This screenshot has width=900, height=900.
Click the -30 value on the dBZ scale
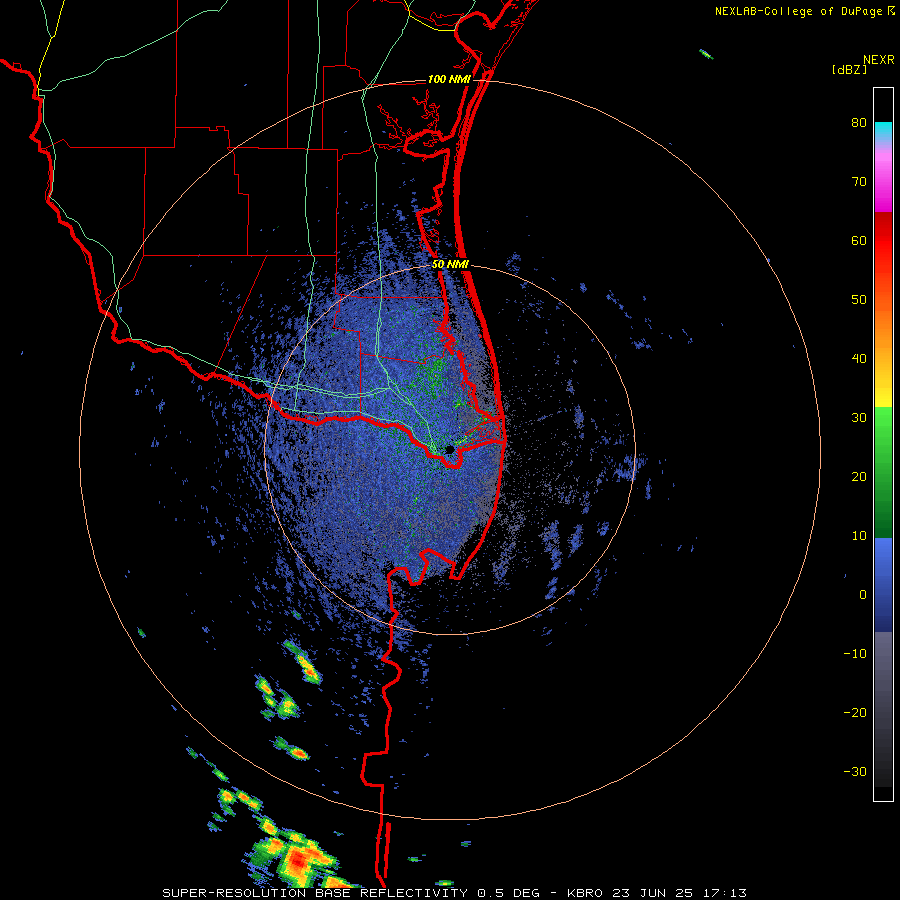click(855, 772)
